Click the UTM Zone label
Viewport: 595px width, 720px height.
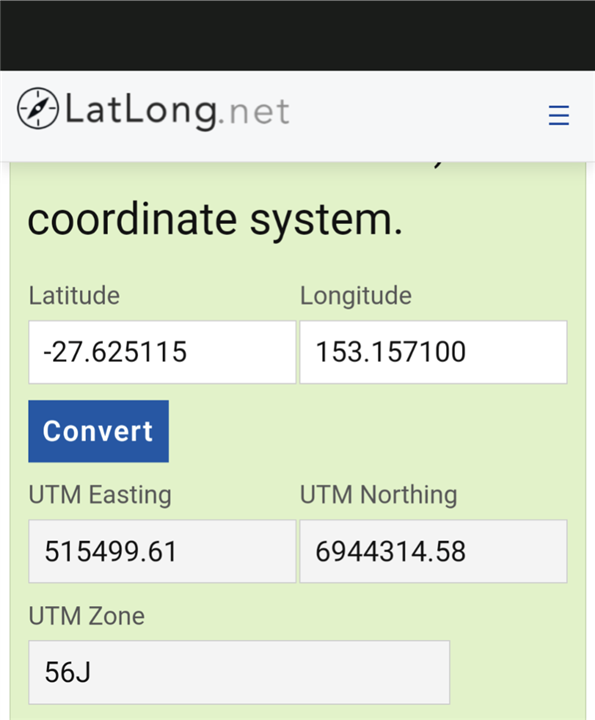(87, 616)
